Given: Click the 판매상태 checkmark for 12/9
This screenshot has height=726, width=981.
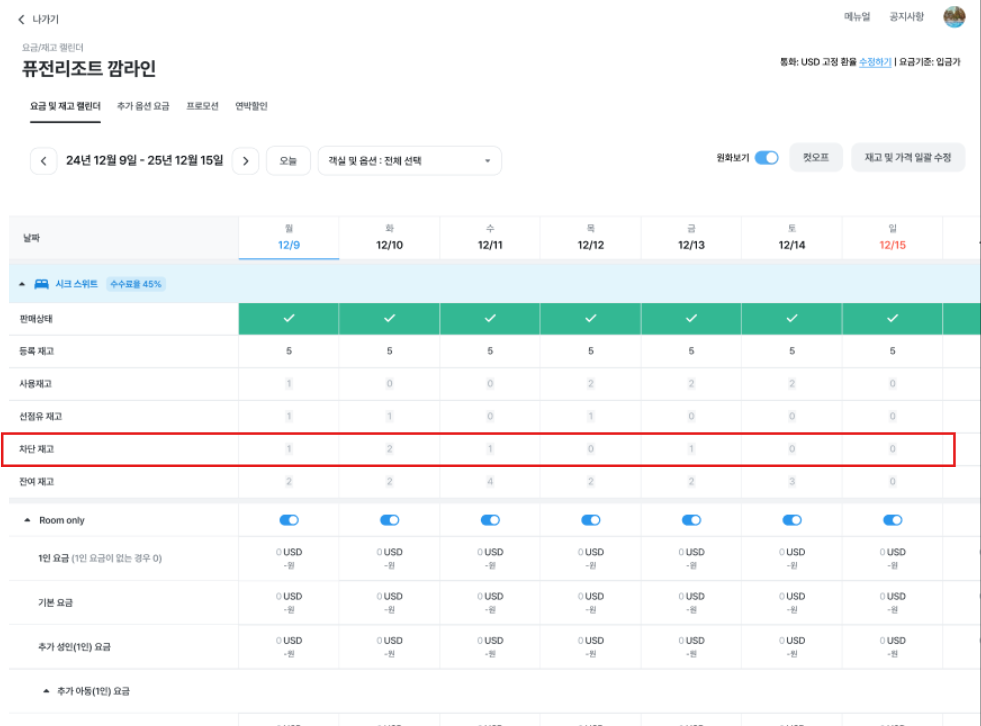Looking at the screenshot, I should click(x=289, y=318).
